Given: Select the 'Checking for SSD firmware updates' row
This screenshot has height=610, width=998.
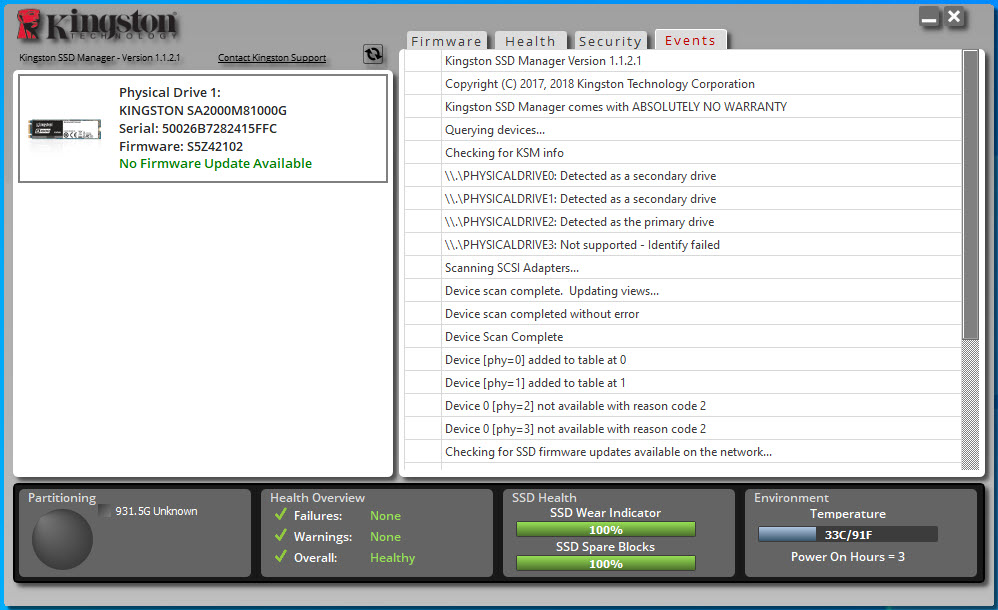Looking at the screenshot, I should click(683, 451).
